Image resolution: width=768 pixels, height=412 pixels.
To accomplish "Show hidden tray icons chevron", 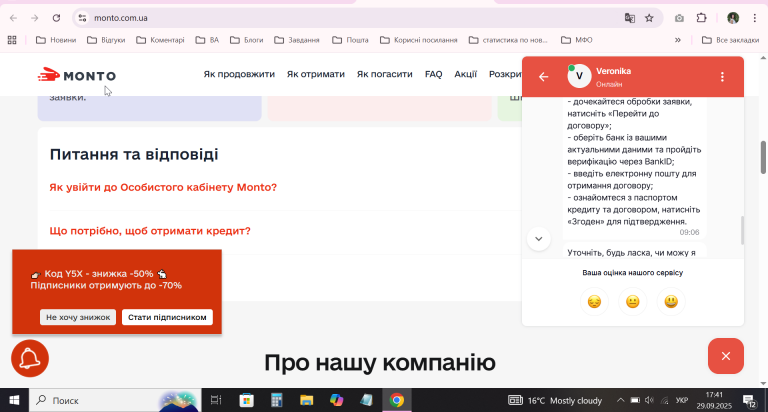I will (x=620, y=400).
